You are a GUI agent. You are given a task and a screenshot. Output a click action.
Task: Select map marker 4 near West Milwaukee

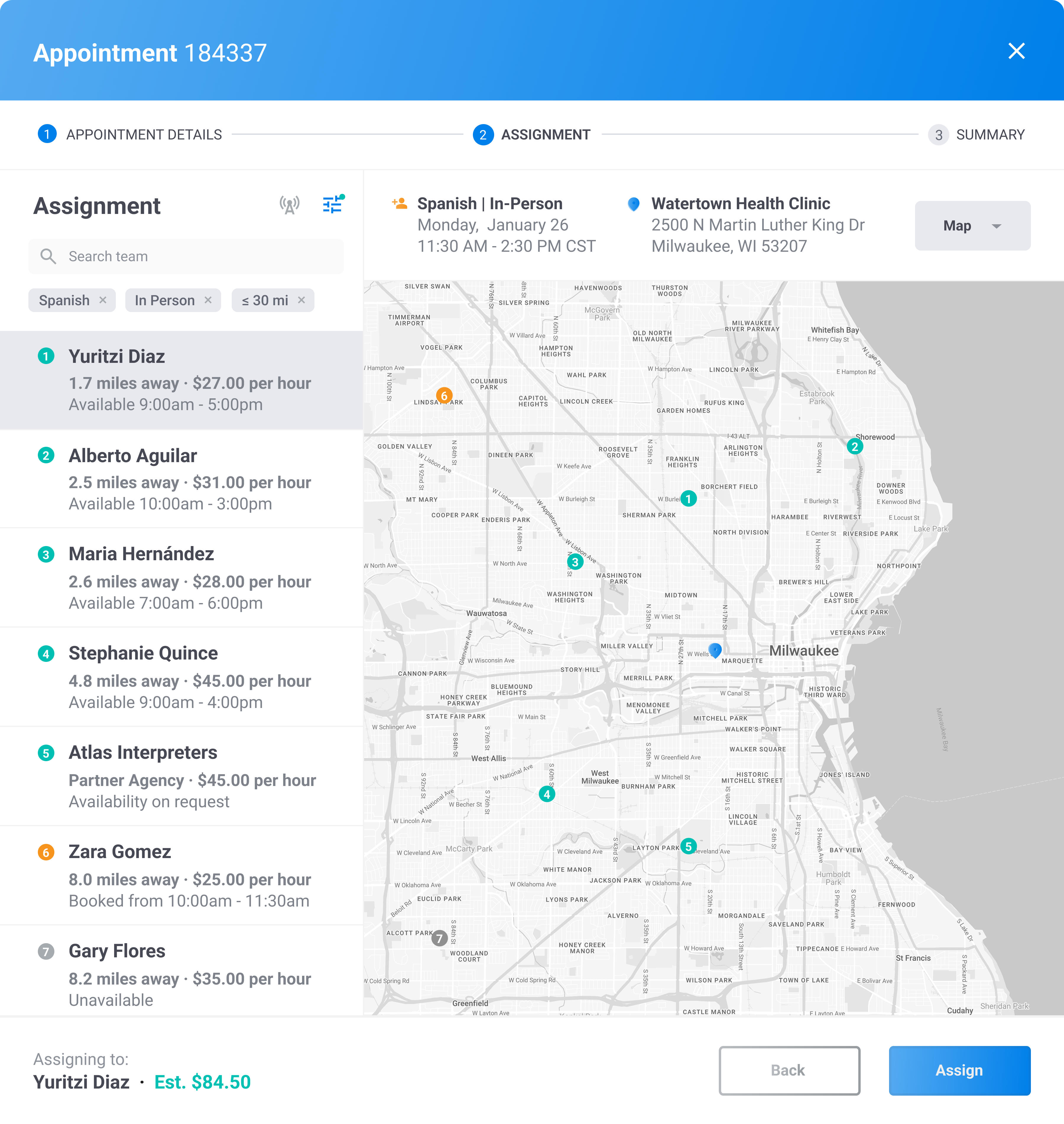547,794
